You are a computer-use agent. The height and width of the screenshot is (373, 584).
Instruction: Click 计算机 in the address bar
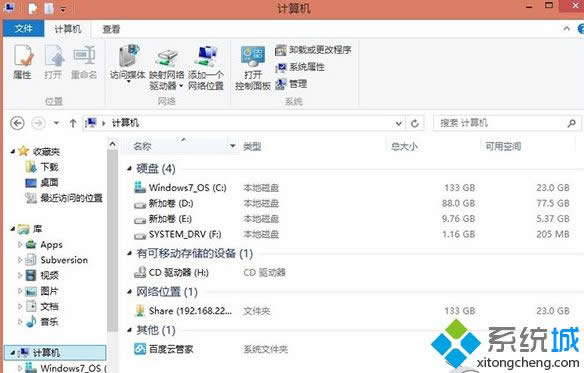125,123
